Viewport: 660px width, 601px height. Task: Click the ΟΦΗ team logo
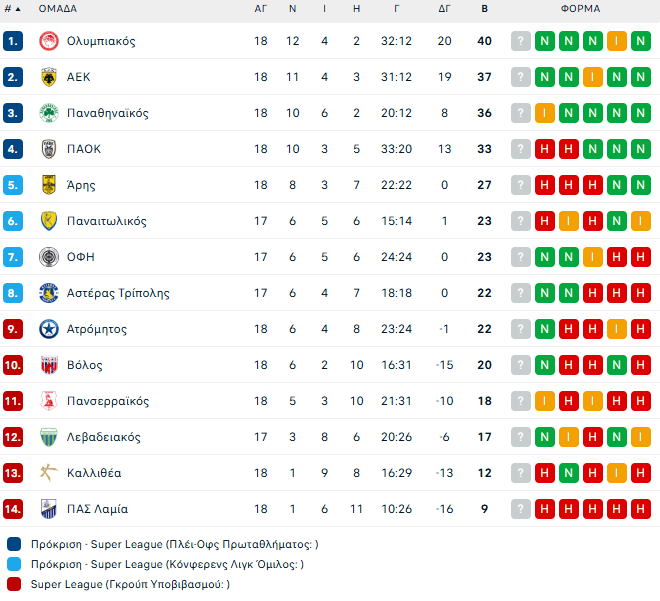[48, 257]
